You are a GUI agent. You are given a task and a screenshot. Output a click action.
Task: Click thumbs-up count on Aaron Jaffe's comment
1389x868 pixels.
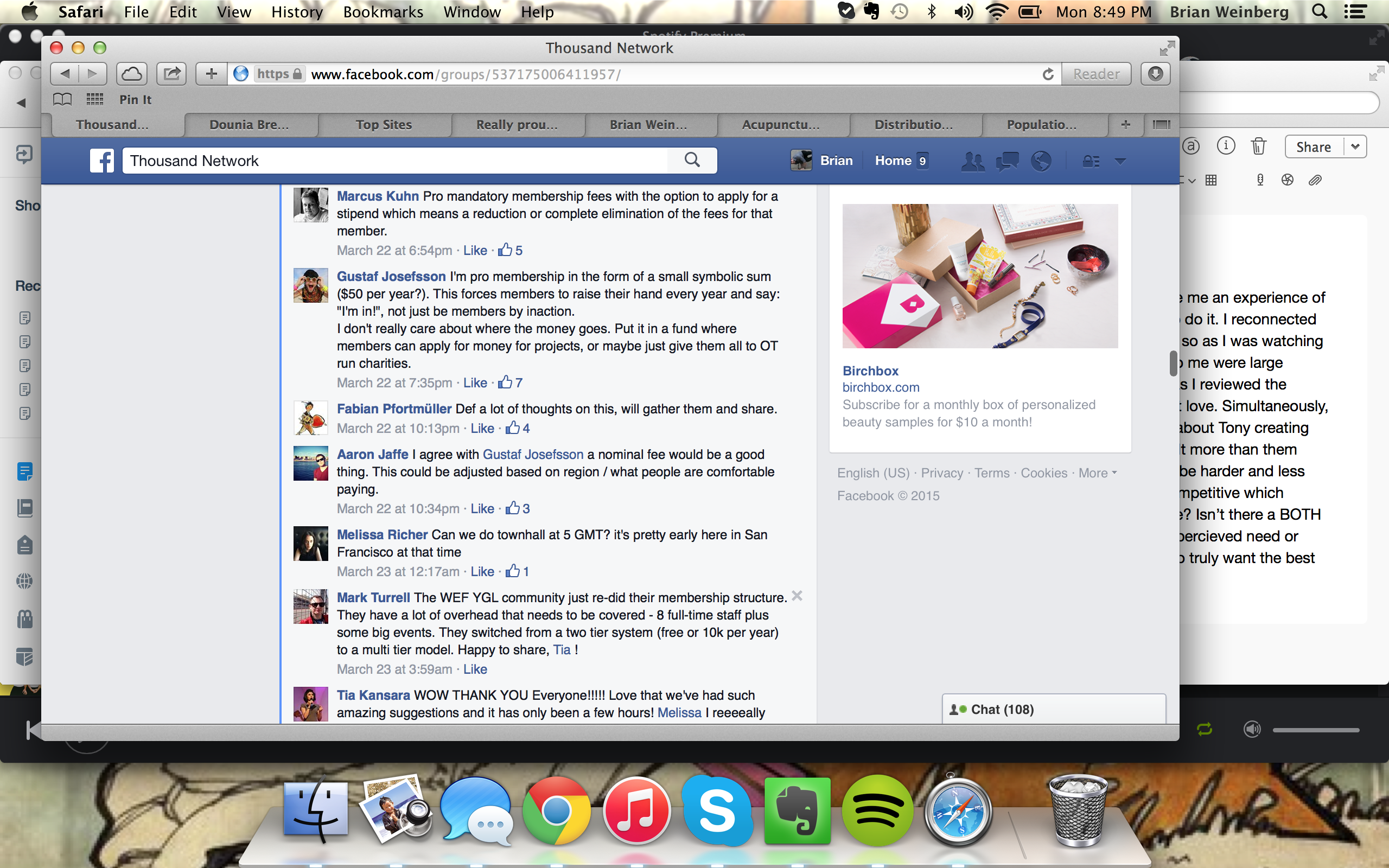pyautogui.click(x=517, y=509)
